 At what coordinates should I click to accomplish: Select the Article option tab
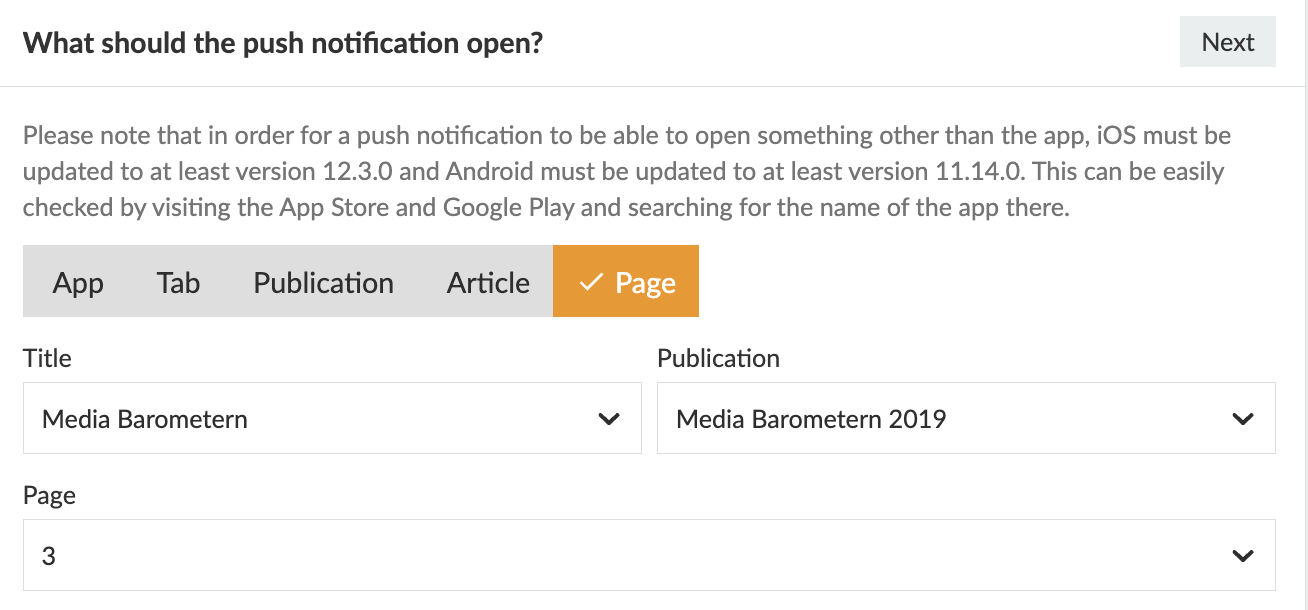488,283
